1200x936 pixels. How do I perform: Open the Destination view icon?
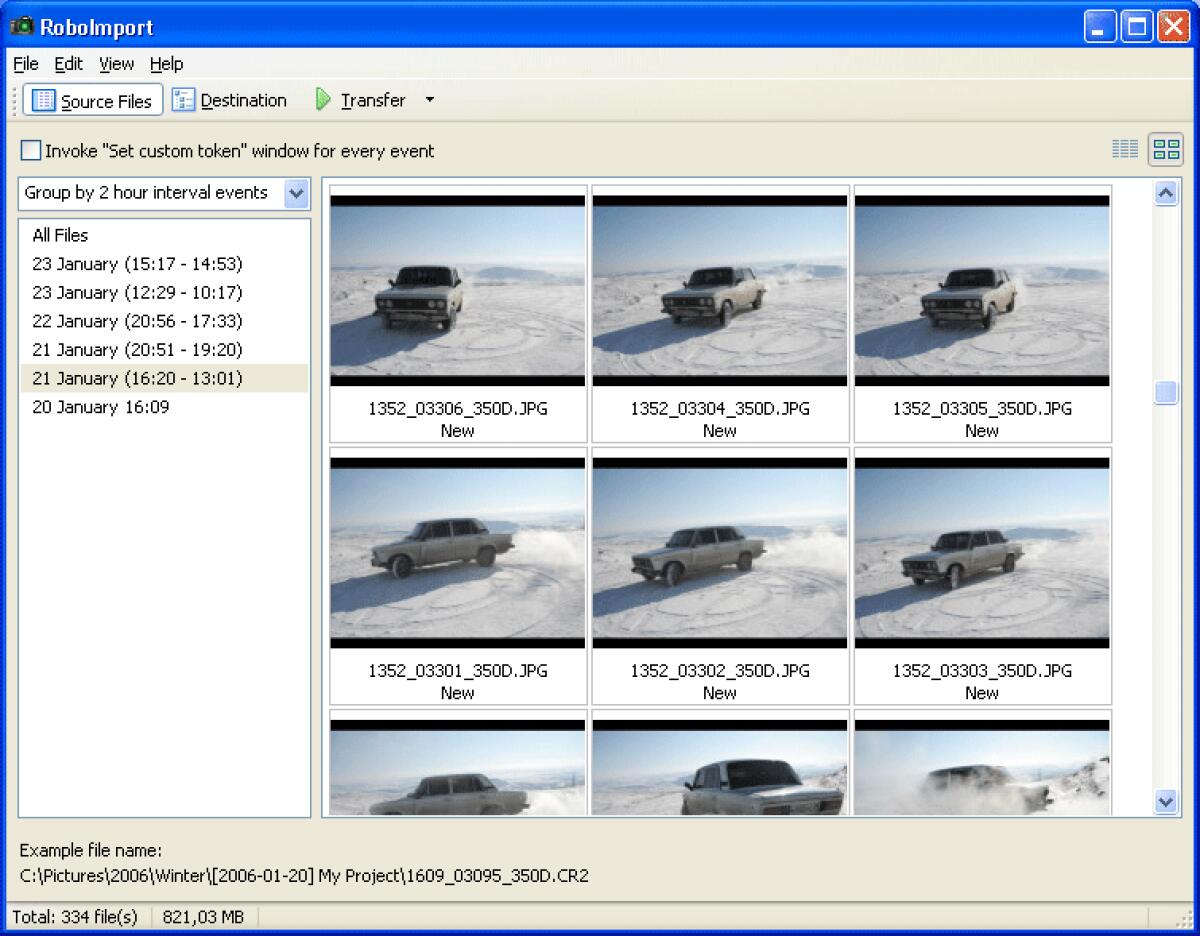pos(230,100)
